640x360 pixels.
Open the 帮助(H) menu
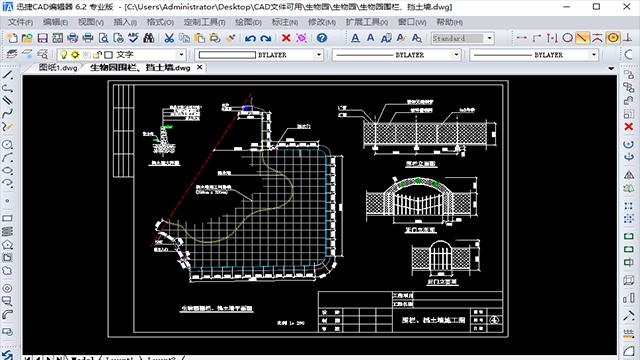point(449,22)
